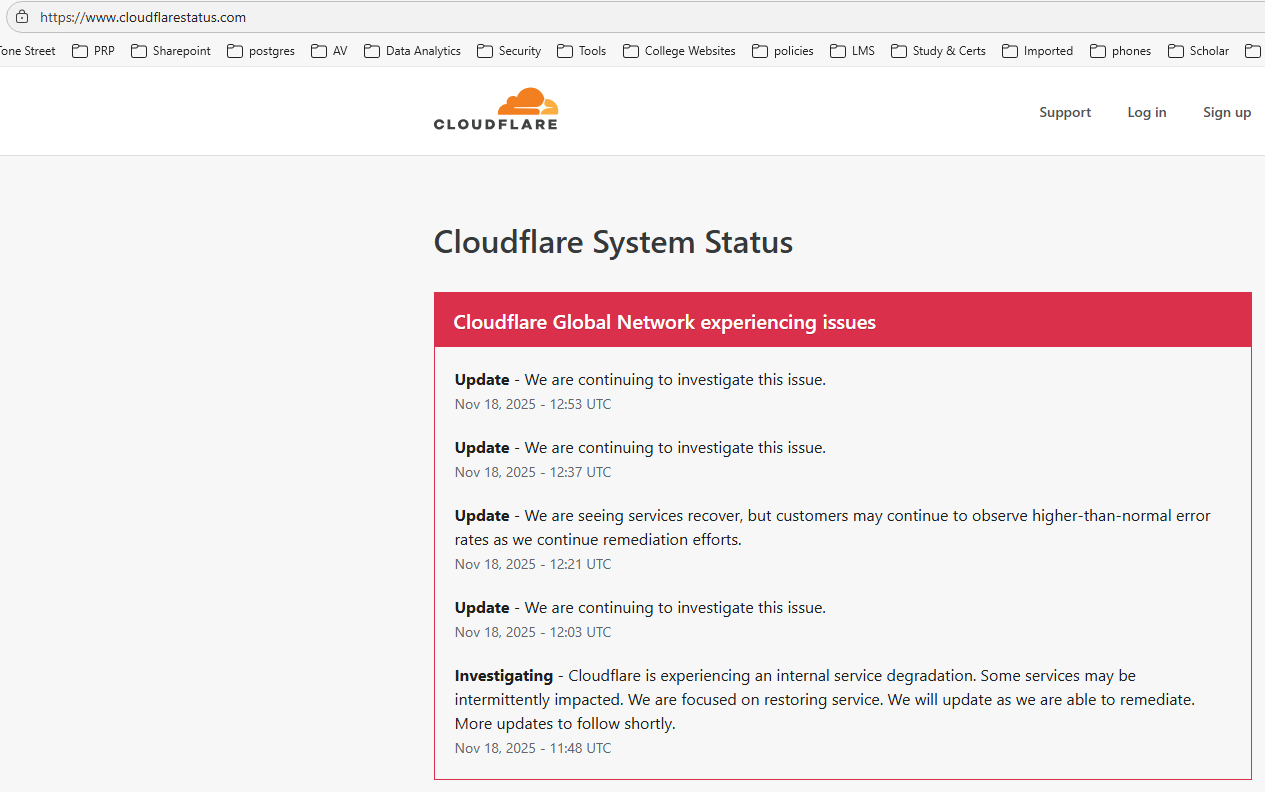Click the Investigating status label
This screenshot has width=1265, height=792.
click(504, 675)
